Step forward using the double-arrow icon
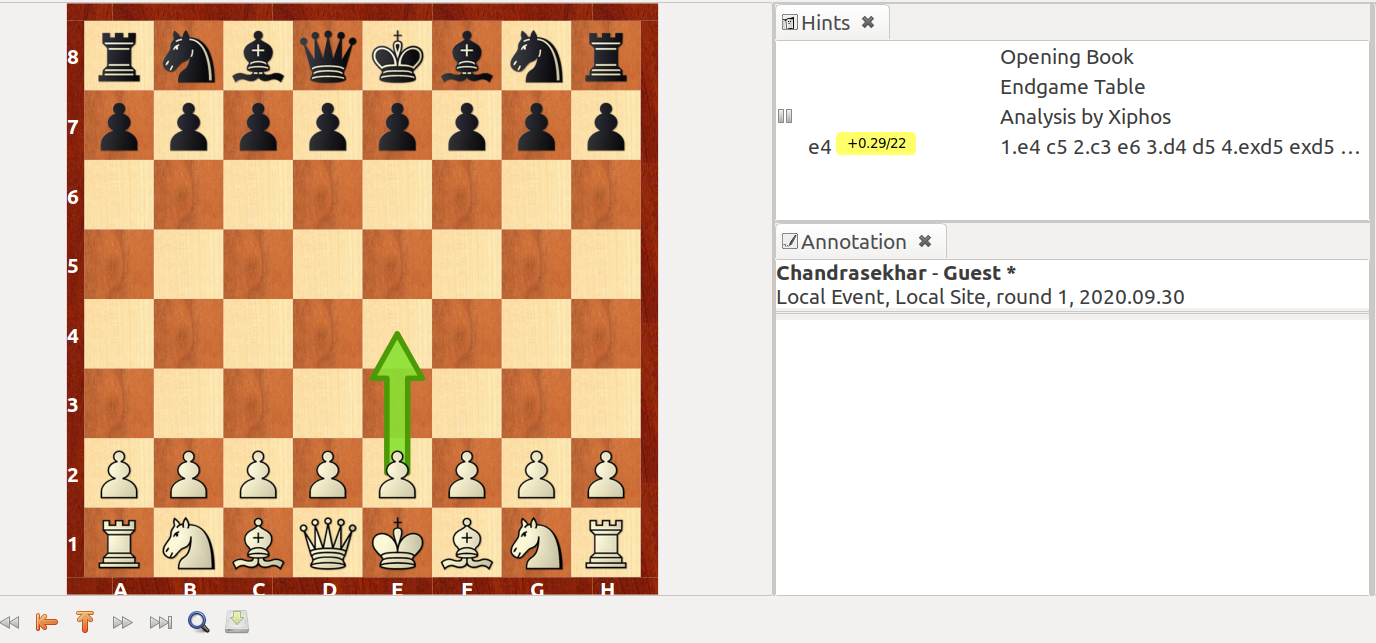This screenshot has height=643, width=1376. pyautogui.click(x=122, y=622)
